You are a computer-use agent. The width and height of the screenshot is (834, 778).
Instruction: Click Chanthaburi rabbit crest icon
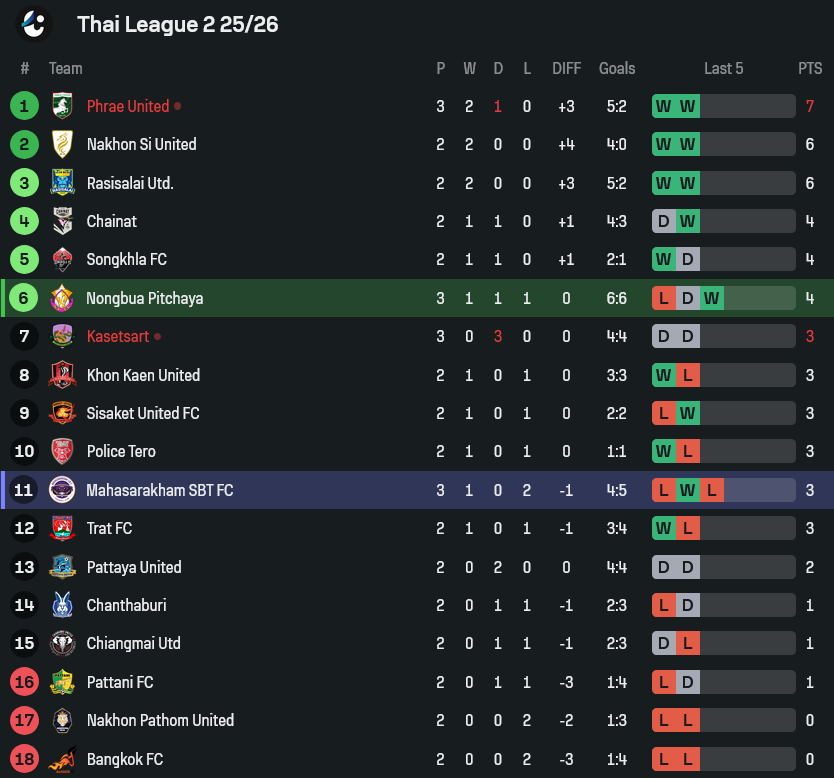[62, 605]
